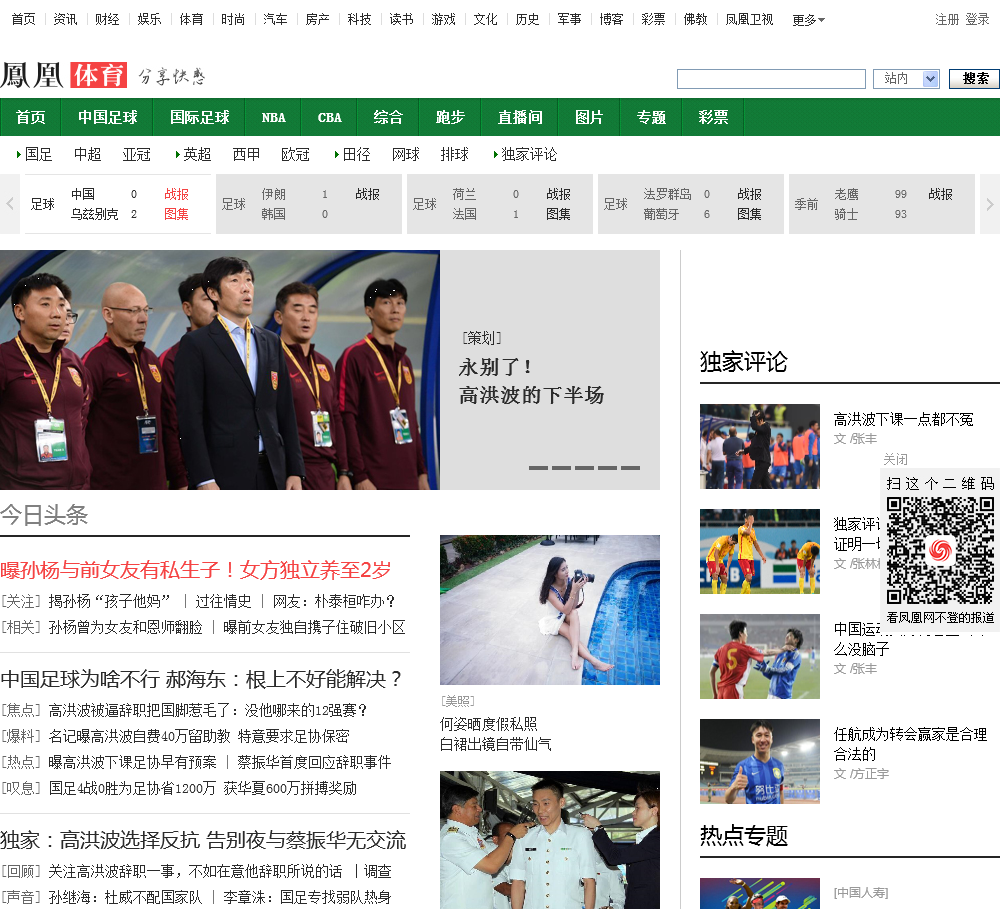Select 网球 in the sub-navigation
This screenshot has width=1000, height=909.
[406, 154]
